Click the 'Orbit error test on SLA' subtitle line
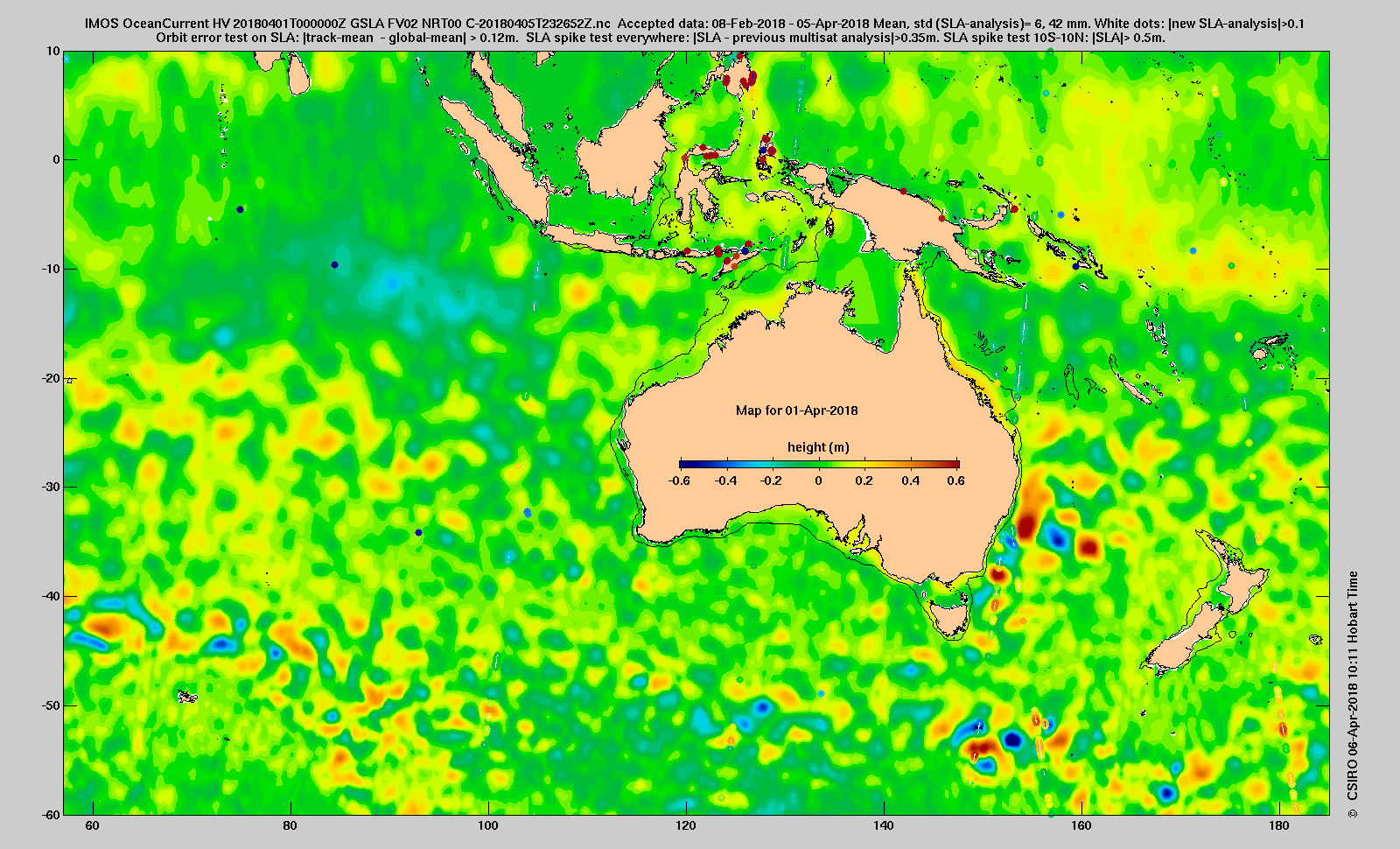 [x=661, y=38]
